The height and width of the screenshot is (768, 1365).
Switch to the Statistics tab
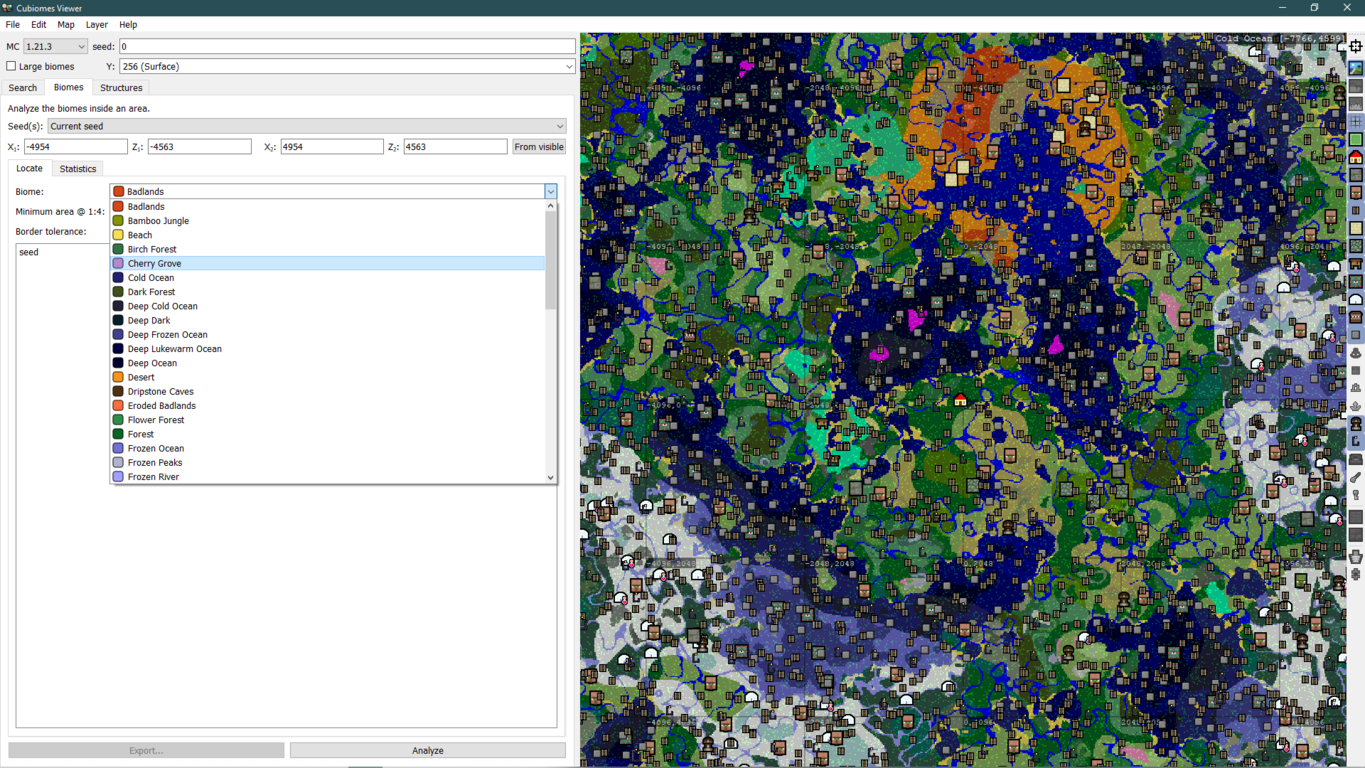click(x=78, y=169)
